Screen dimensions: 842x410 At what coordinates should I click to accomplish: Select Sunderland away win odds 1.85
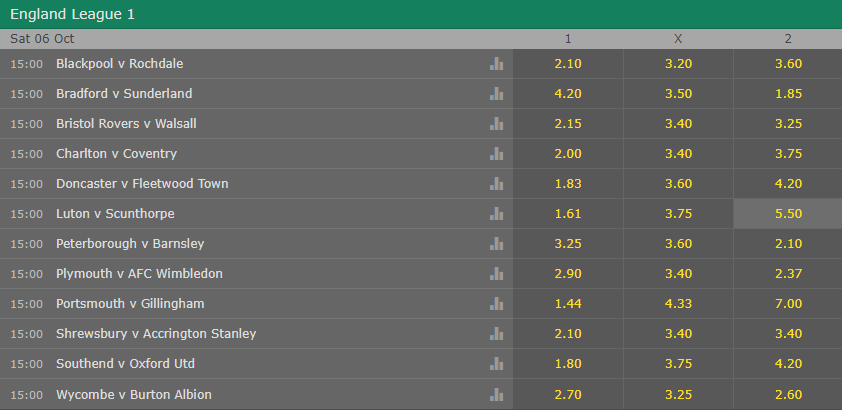[x=788, y=94]
